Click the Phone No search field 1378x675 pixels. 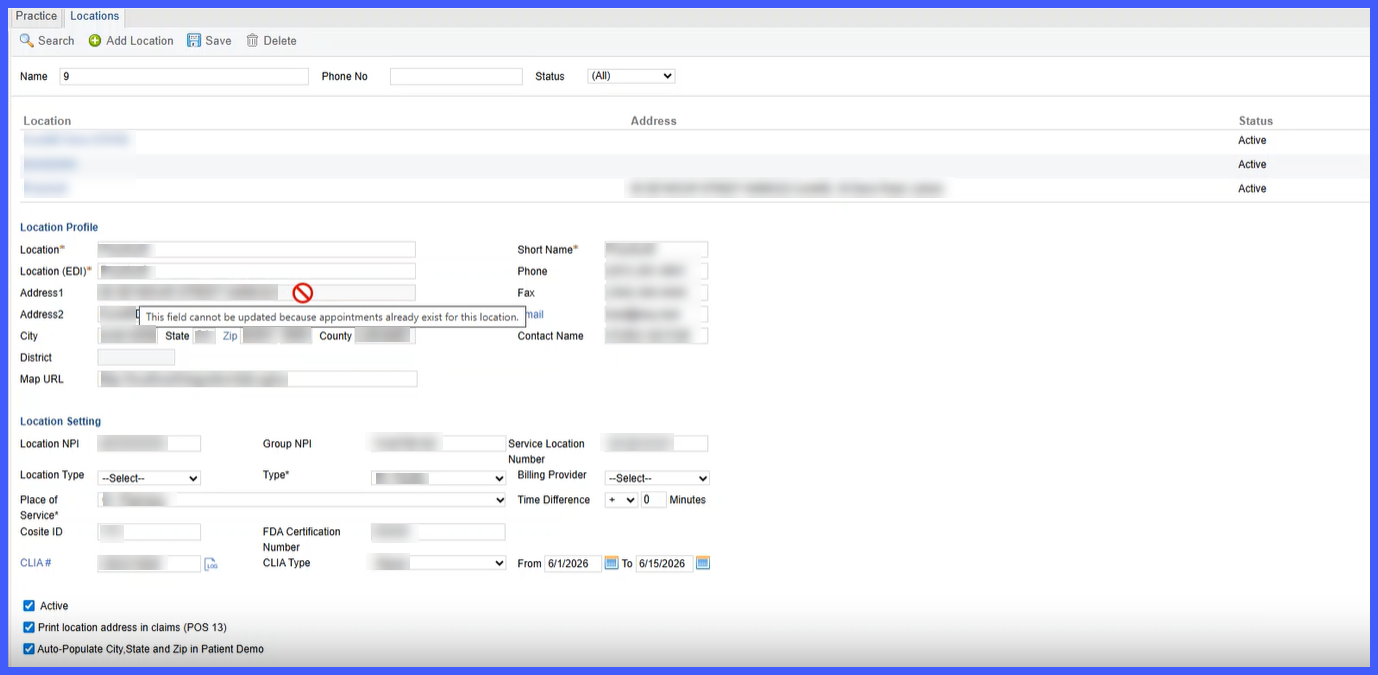tap(456, 76)
